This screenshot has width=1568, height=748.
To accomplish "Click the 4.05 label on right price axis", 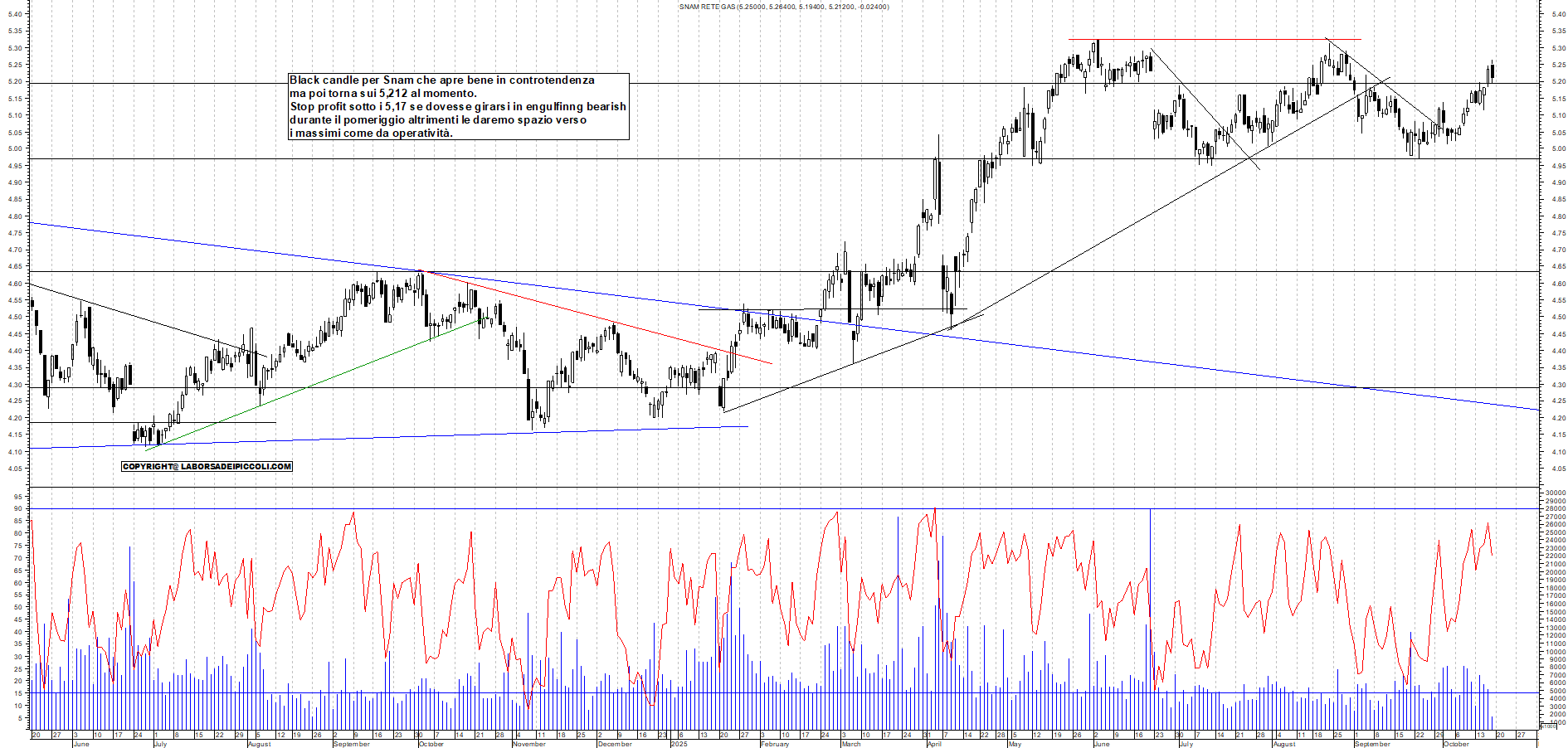I will tap(1558, 469).
